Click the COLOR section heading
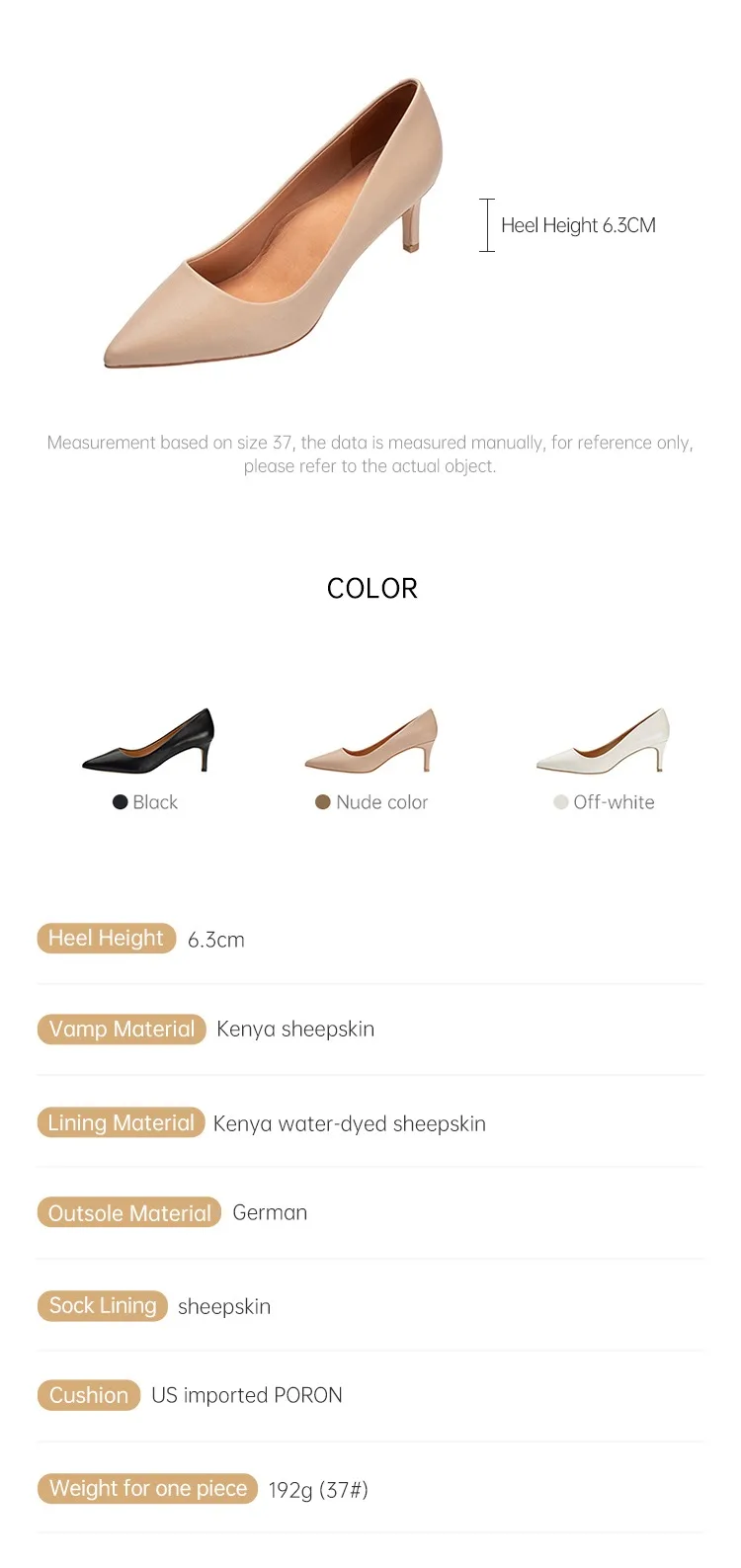Image resolution: width=741 pixels, height=1568 pixels. [371, 589]
